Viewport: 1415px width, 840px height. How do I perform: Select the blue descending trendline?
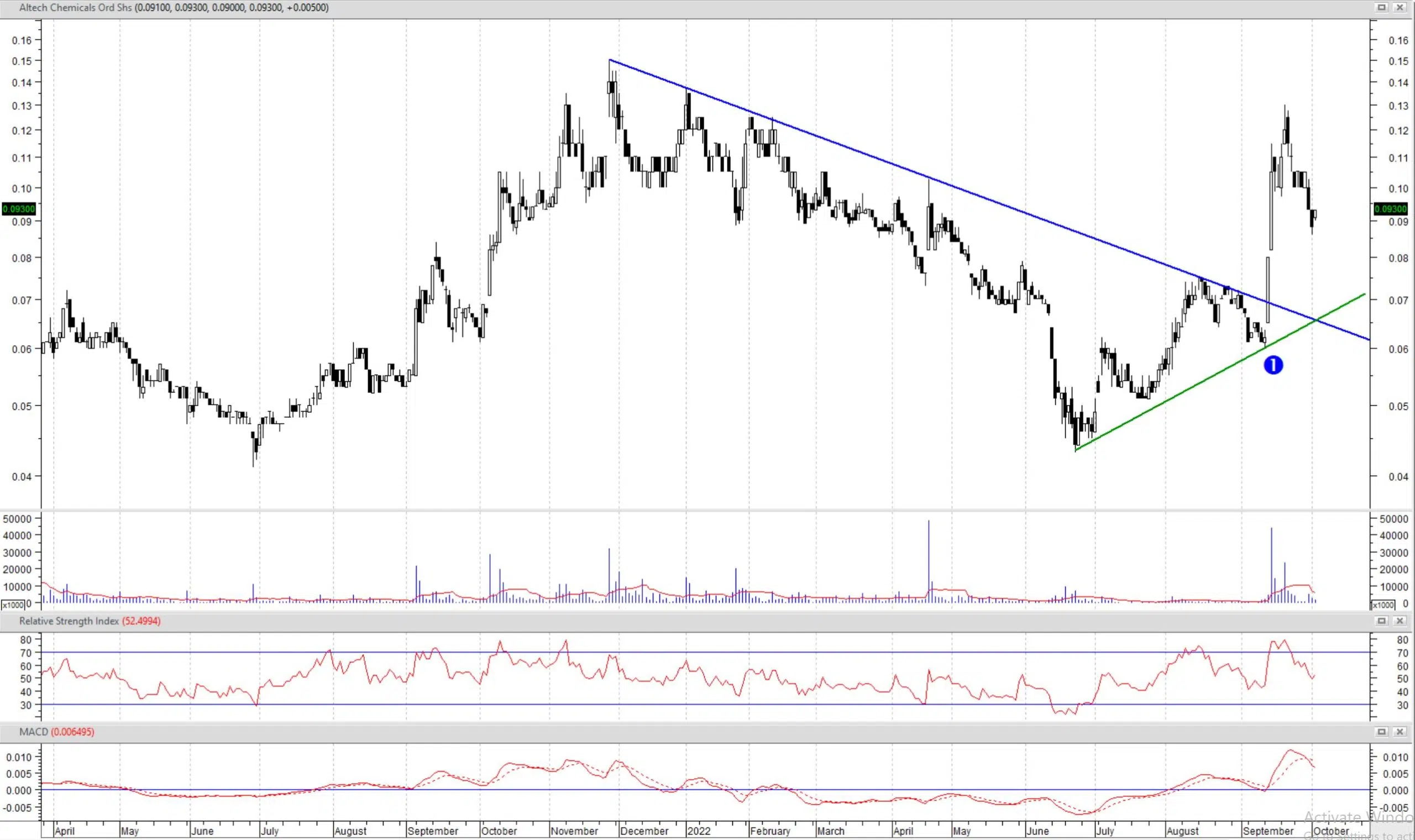point(849,149)
